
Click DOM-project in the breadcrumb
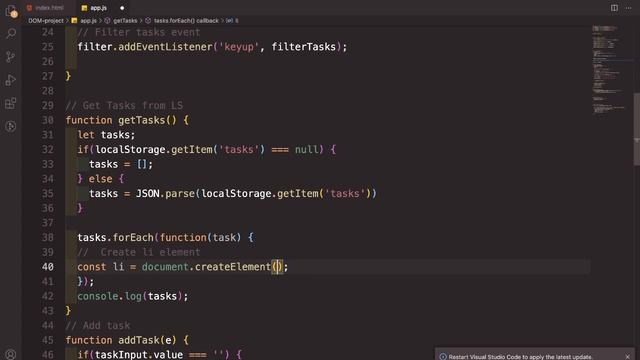pyautogui.click(x=46, y=20)
